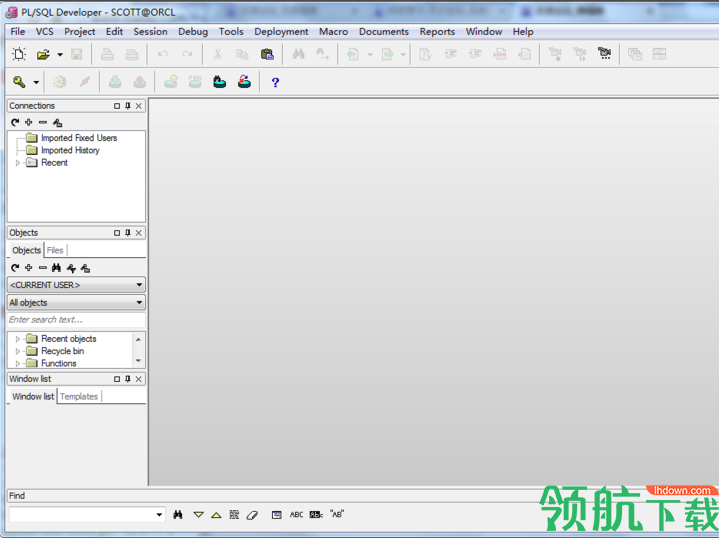Select the Imported Fixed Users folder
Viewport: 719px width, 538px height.
click(x=79, y=138)
